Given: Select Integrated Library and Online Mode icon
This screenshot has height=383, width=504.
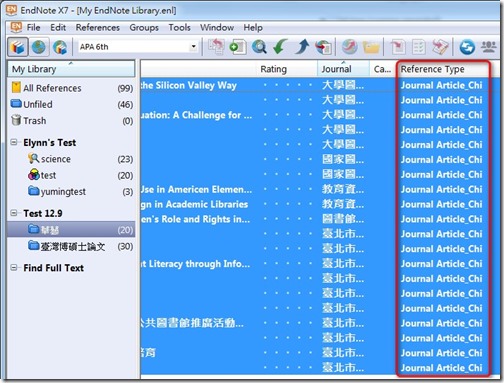Looking at the screenshot, I should 60,47.
